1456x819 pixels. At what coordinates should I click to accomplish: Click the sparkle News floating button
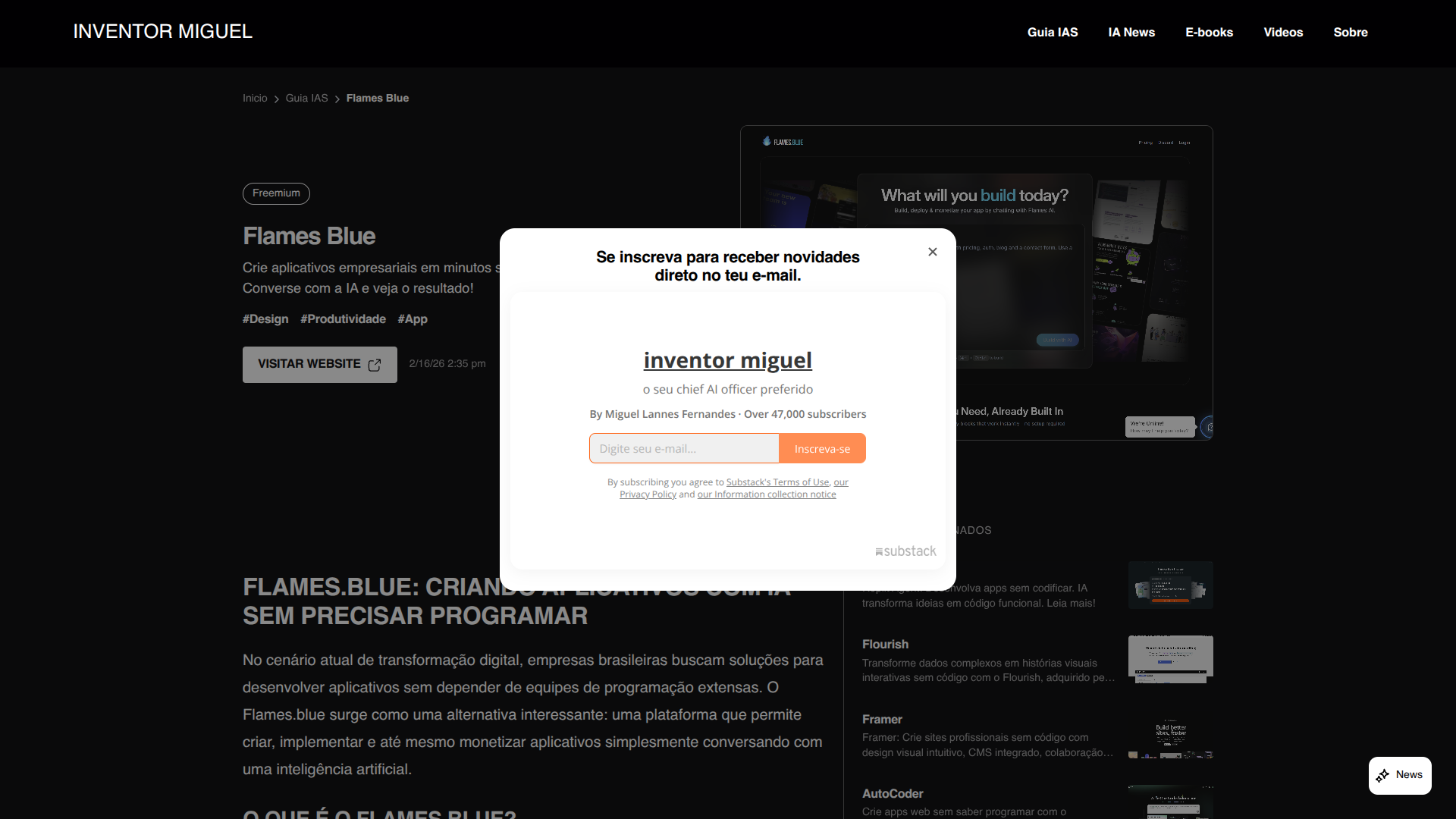[1400, 775]
